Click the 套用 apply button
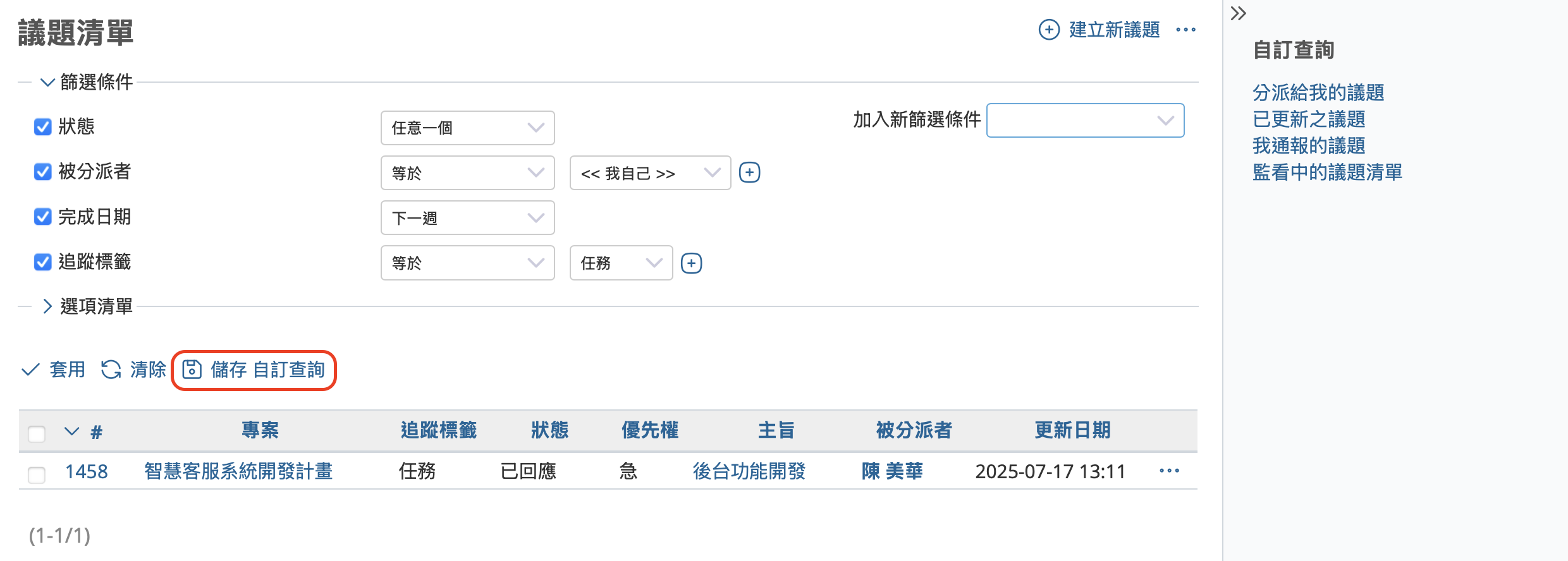Viewport: 1568px width, 561px height. [54, 370]
